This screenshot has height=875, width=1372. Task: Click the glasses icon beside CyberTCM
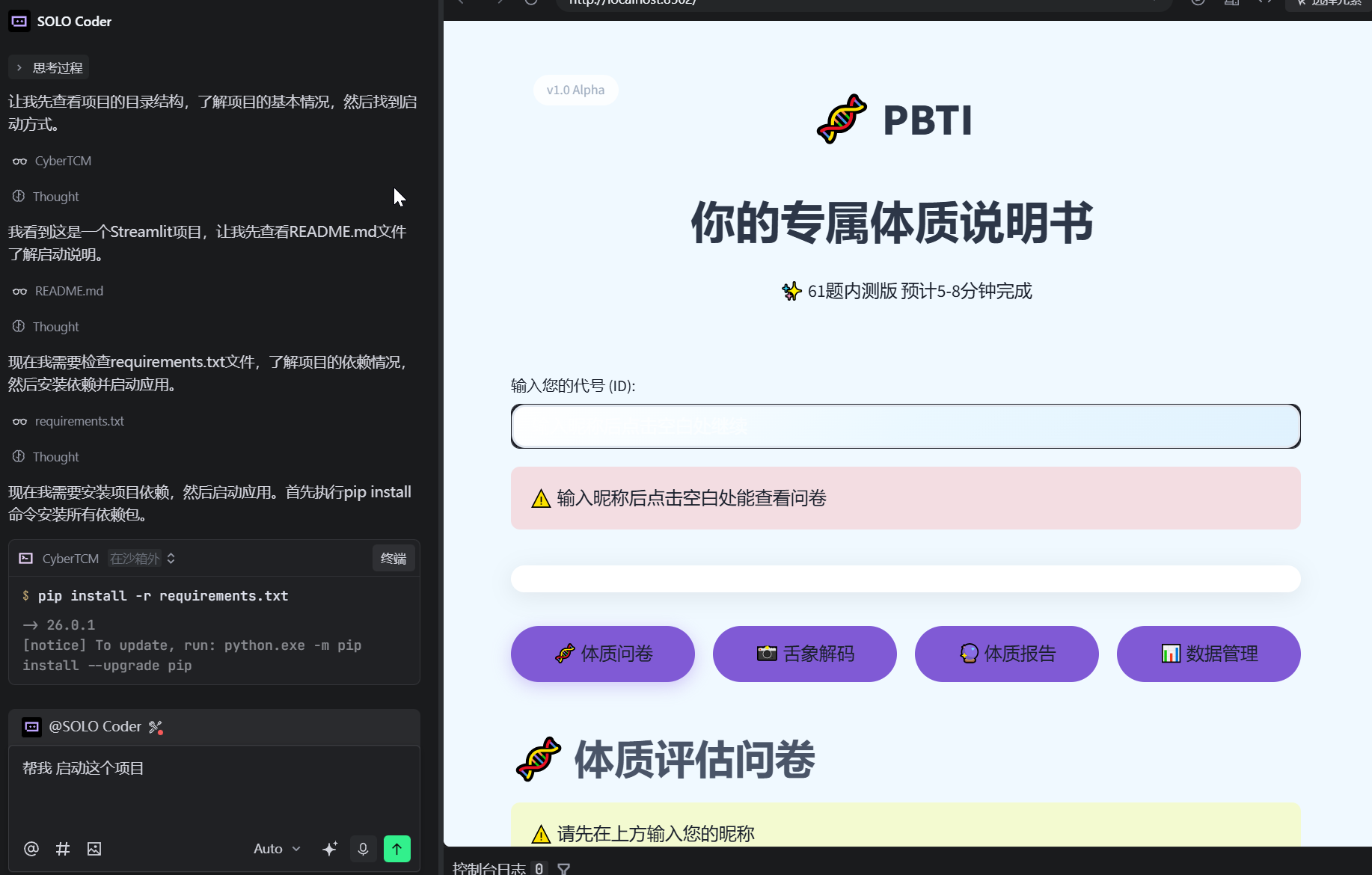20,161
